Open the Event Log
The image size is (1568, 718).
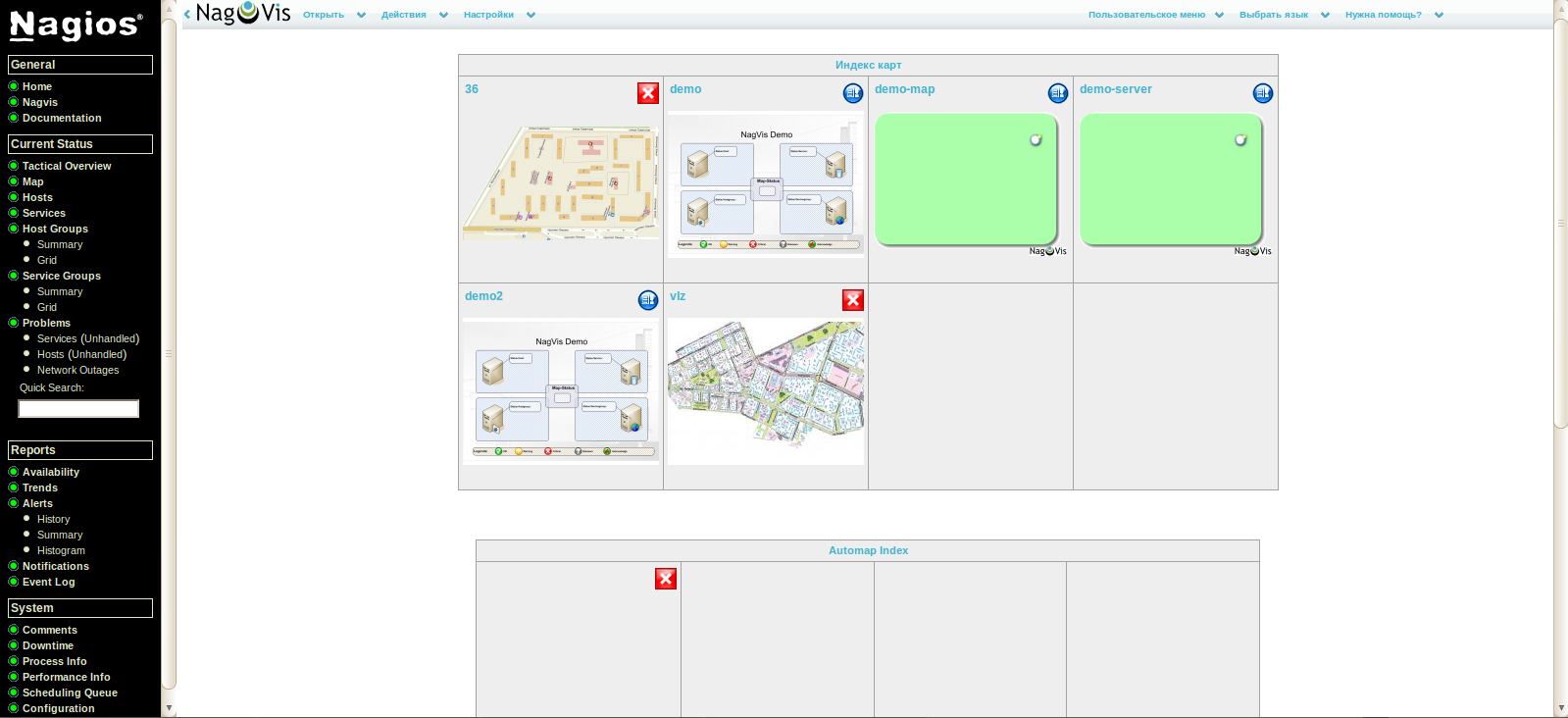[x=49, y=582]
